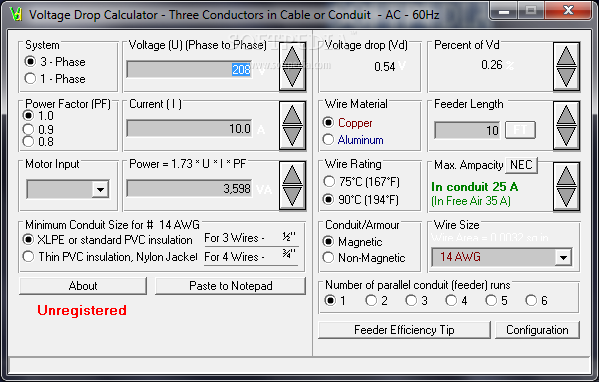
Task: Set parallel conduit runs to 6
Action: click(x=536, y=301)
